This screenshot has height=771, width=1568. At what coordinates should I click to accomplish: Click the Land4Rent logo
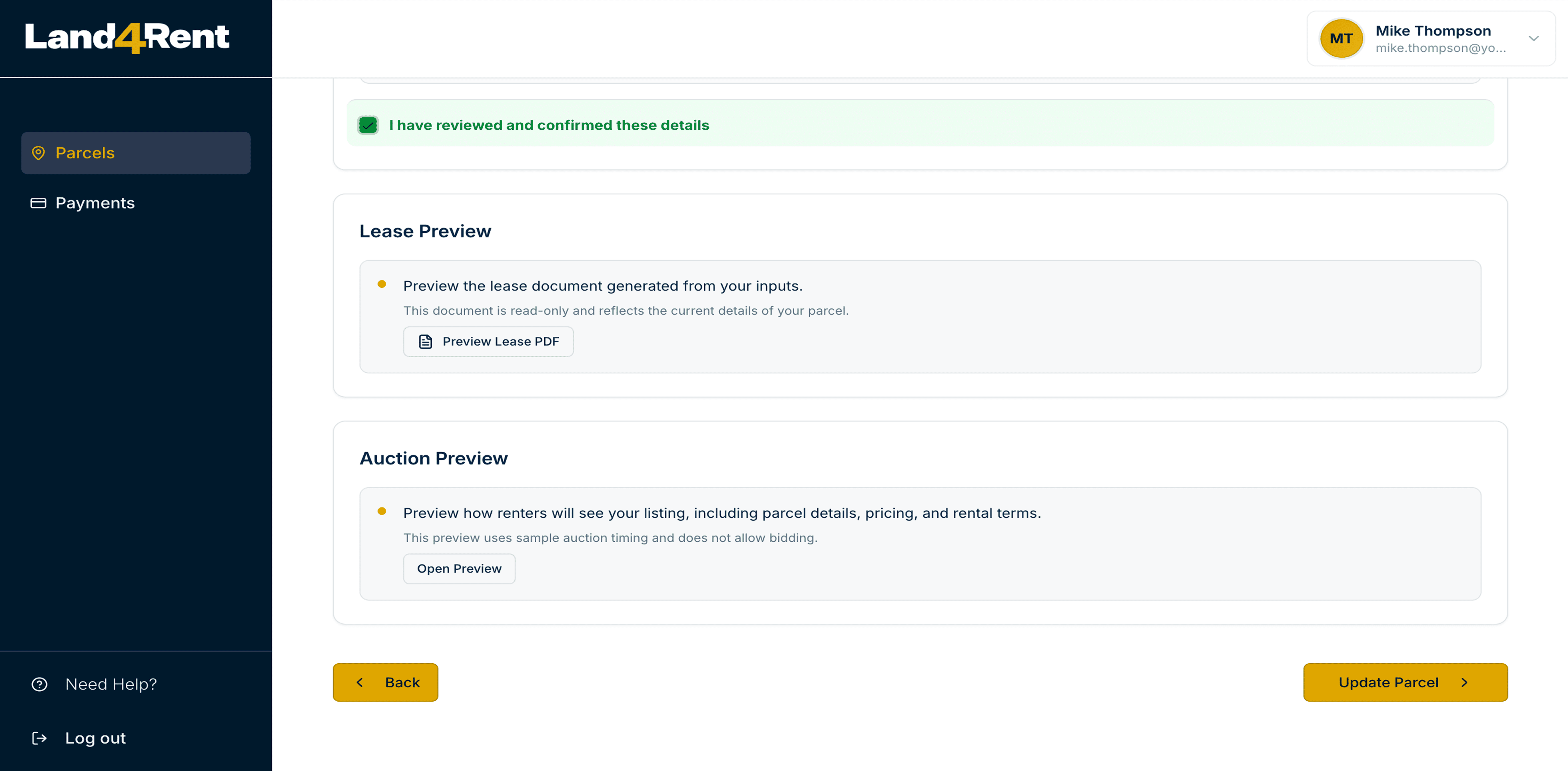point(127,37)
